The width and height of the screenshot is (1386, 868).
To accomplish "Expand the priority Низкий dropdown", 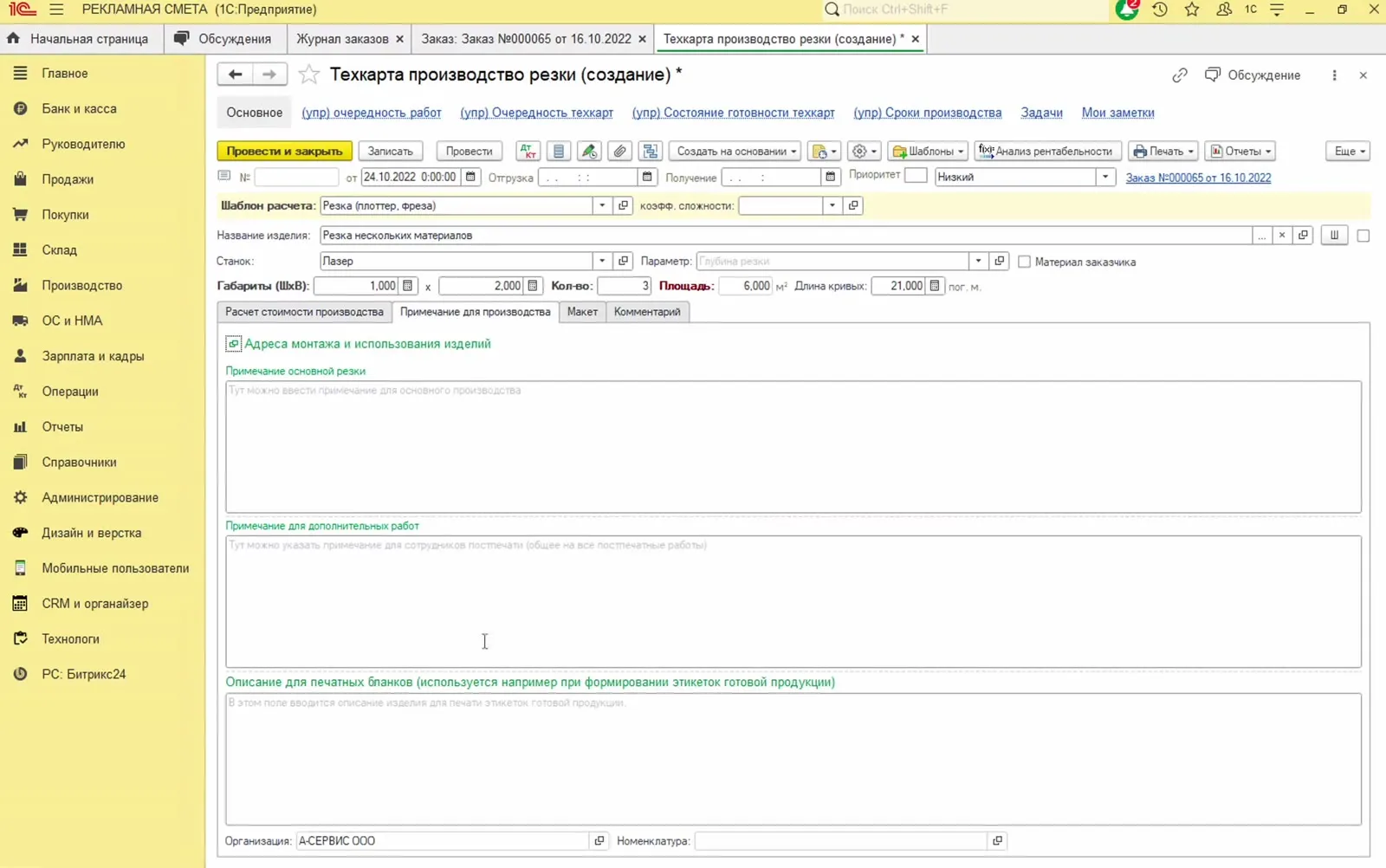I will click(1105, 177).
